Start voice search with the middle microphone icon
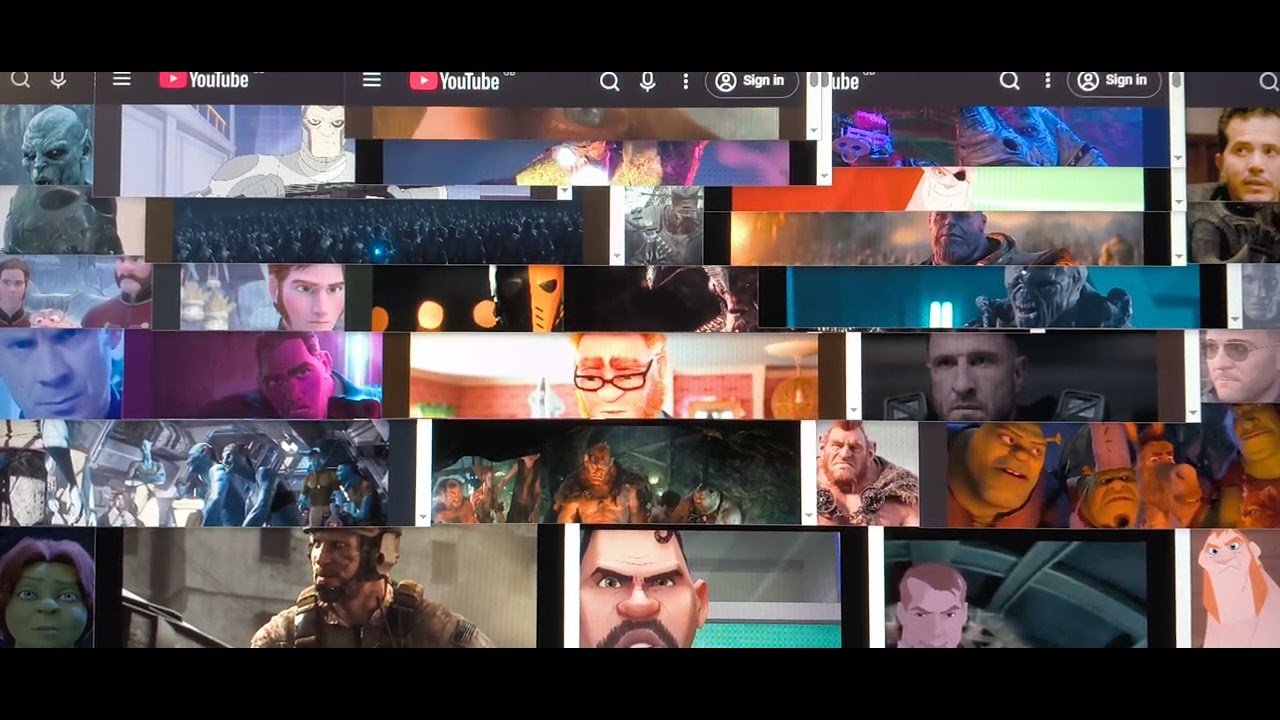Viewport: 1280px width, 720px height. (x=648, y=82)
